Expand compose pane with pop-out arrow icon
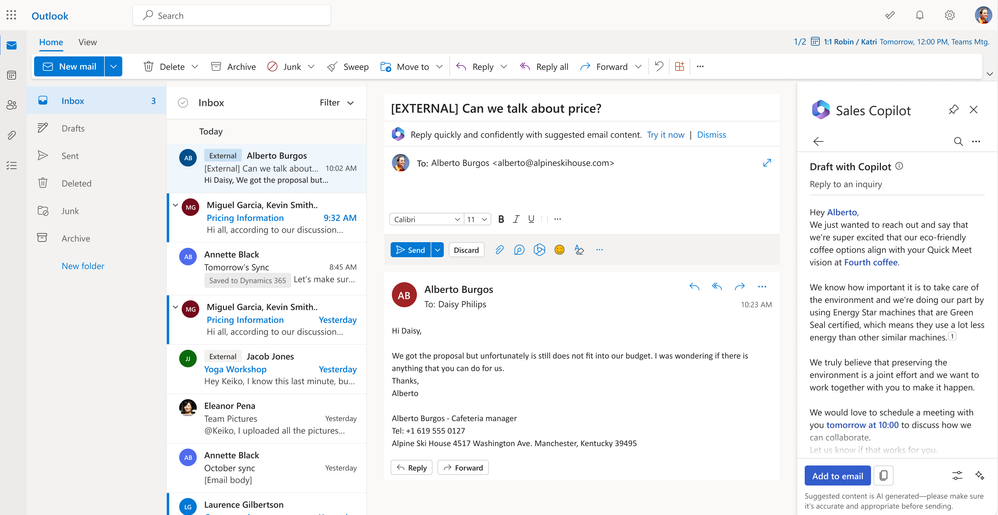 point(767,163)
